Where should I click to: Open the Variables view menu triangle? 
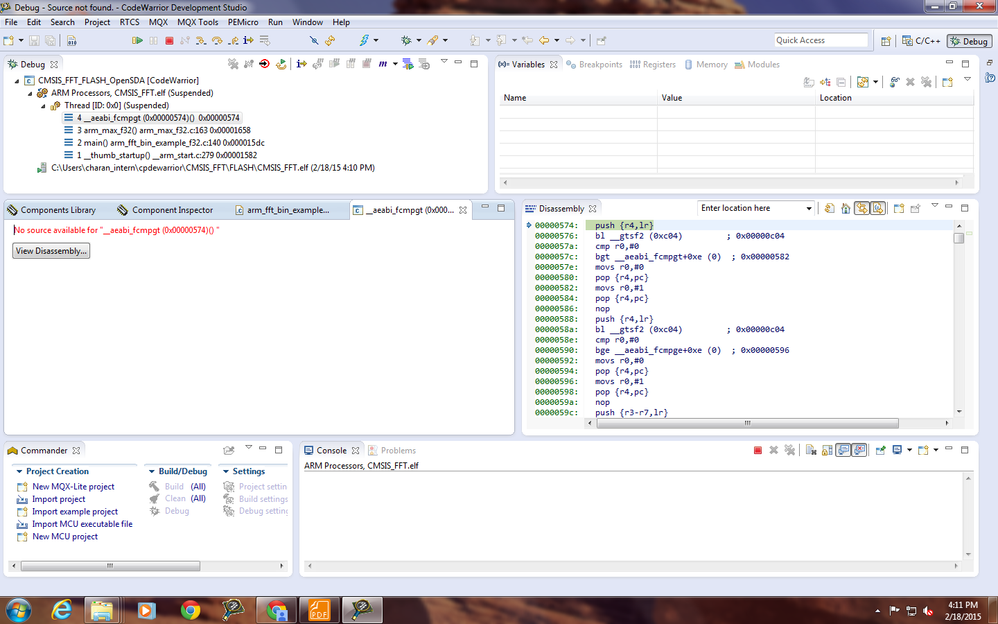(x=967, y=79)
